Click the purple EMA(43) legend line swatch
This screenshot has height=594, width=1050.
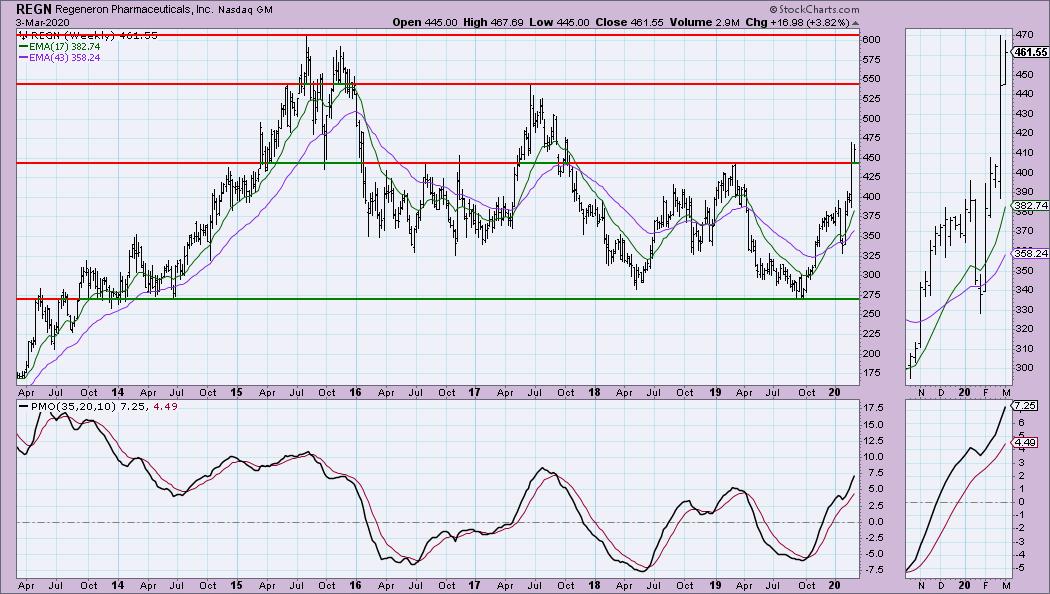coord(23,58)
